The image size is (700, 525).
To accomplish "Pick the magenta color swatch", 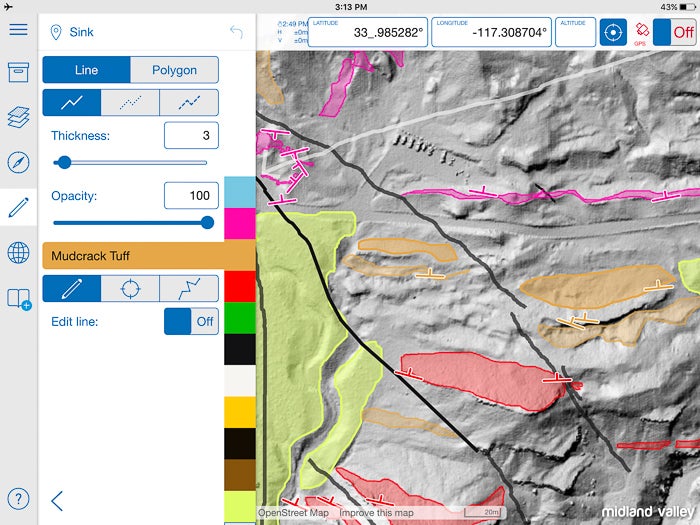I will click(240, 225).
